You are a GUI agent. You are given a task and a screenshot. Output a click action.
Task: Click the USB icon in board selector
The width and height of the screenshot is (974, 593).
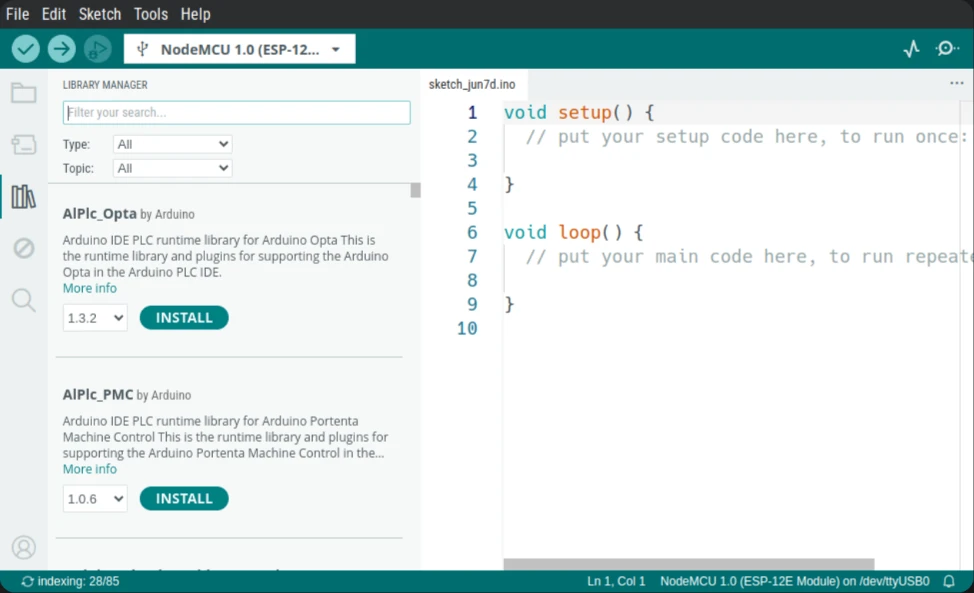tap(142, 49)
